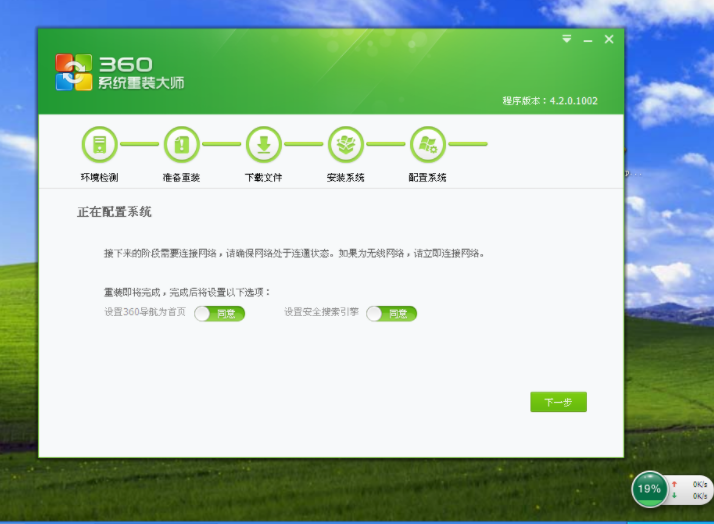Open the title bar dropdown menu arrow
Viewport: 714px width, 524px height.
566,39
